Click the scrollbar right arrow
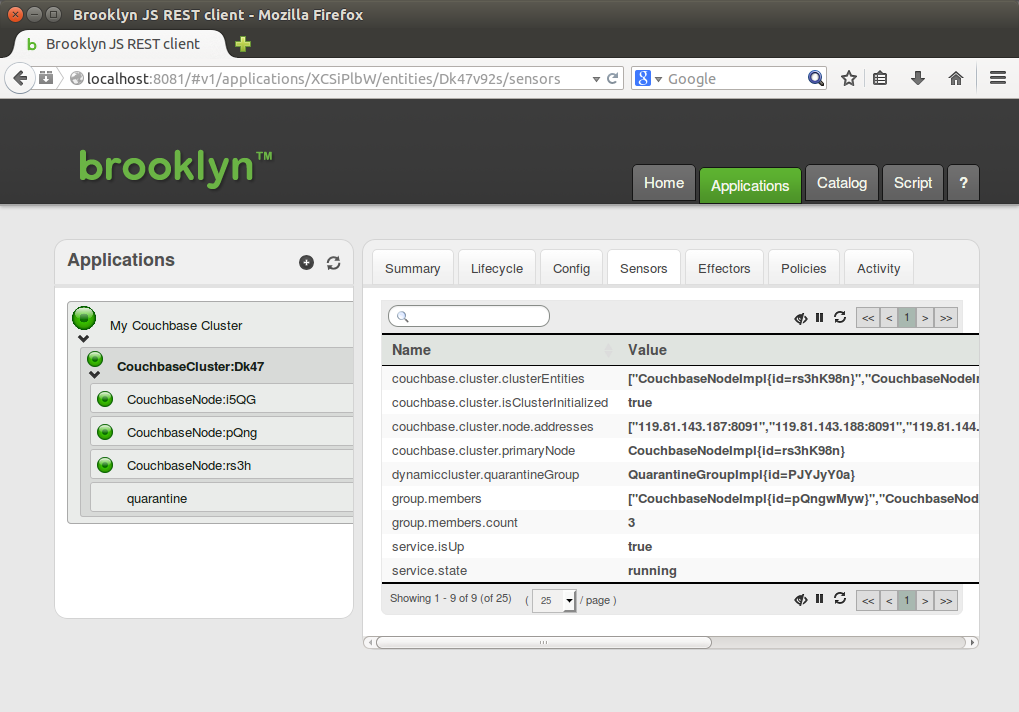The width and height of the screenshot is (1019, 712). pyautogui.click(x=972, y=642)
